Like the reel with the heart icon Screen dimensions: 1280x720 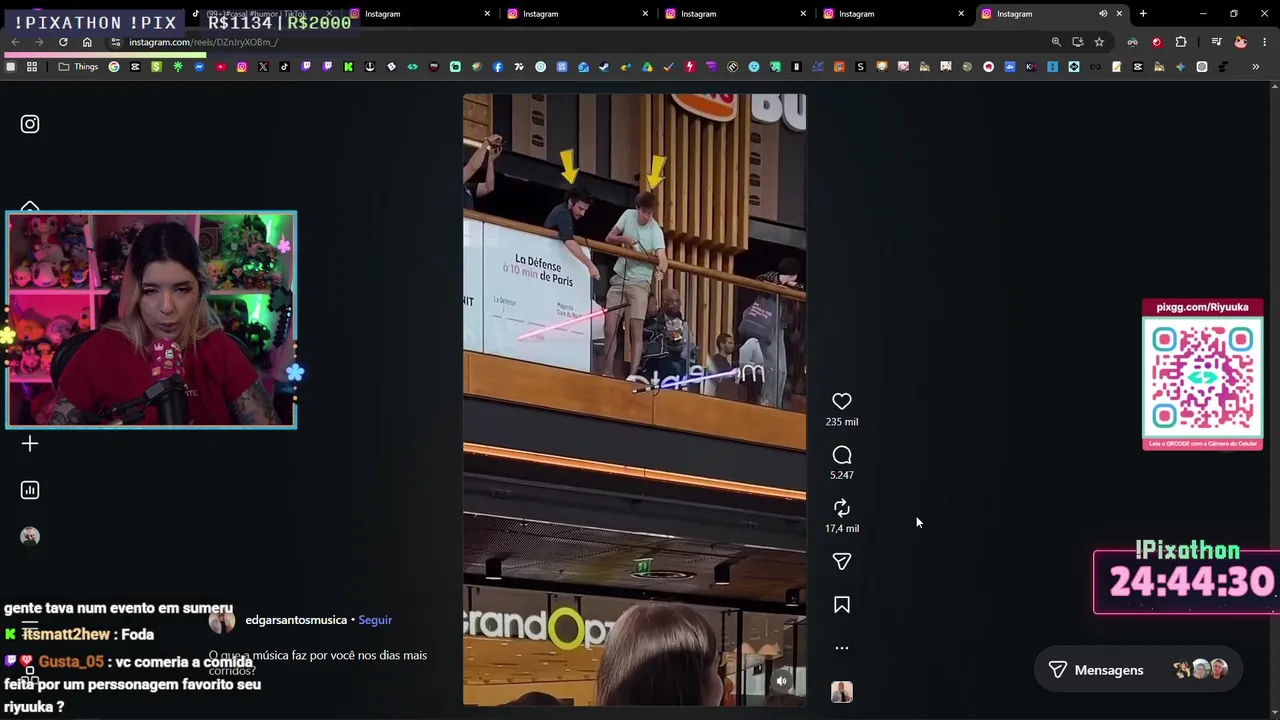pos(842,401)
